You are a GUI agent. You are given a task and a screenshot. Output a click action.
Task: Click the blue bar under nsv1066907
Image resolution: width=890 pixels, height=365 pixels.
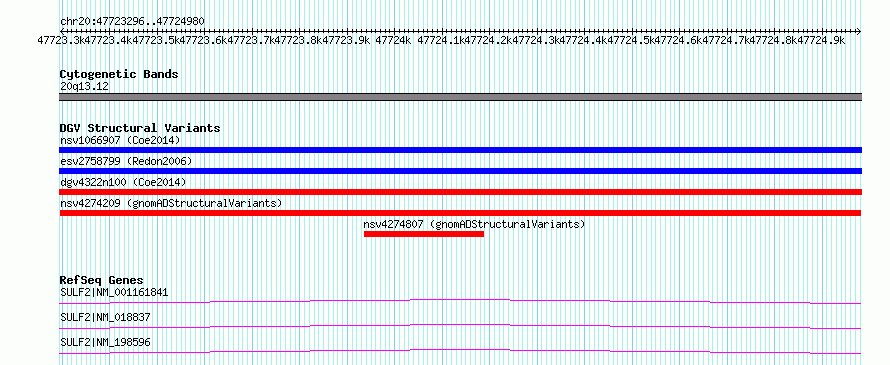click(460, 150)
